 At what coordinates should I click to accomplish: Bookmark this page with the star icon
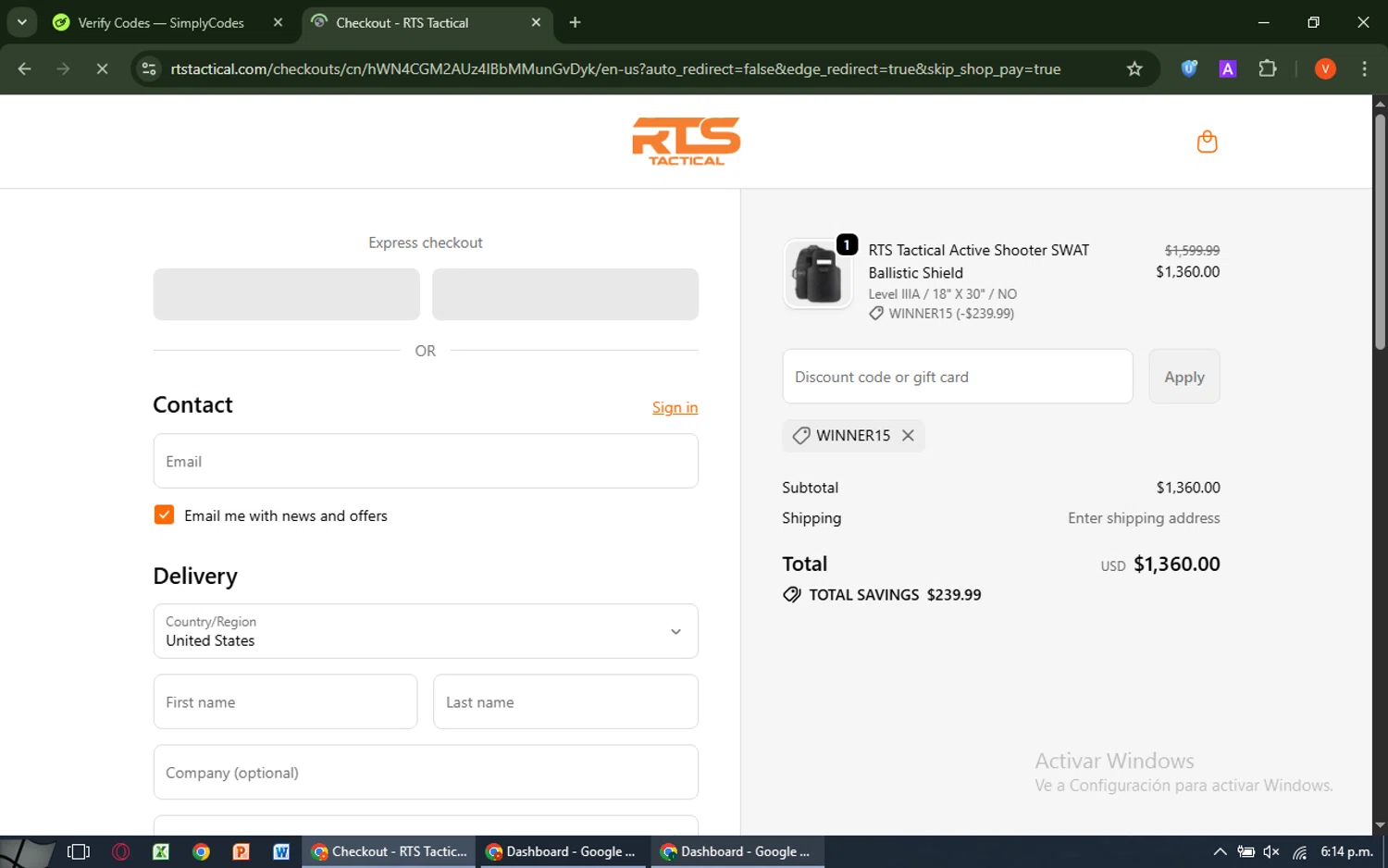tap(1134, 68)
